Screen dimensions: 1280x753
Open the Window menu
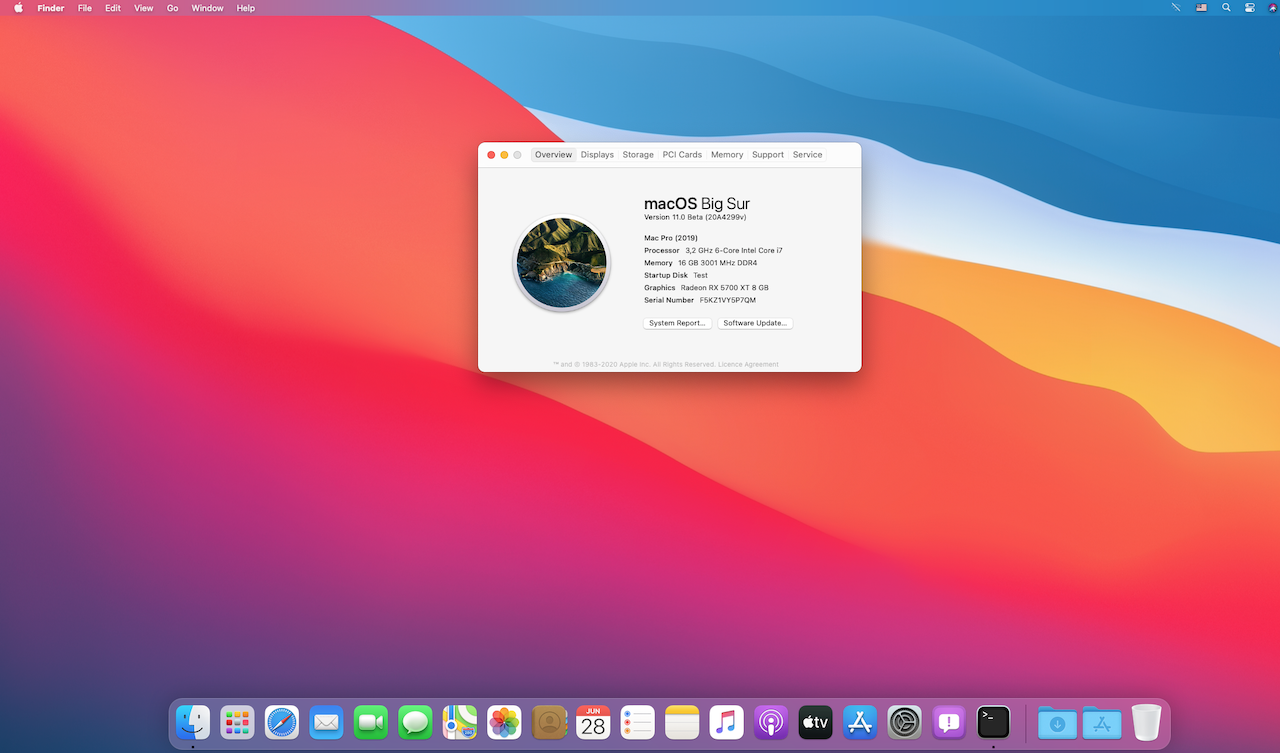click(x=208, y=8)
